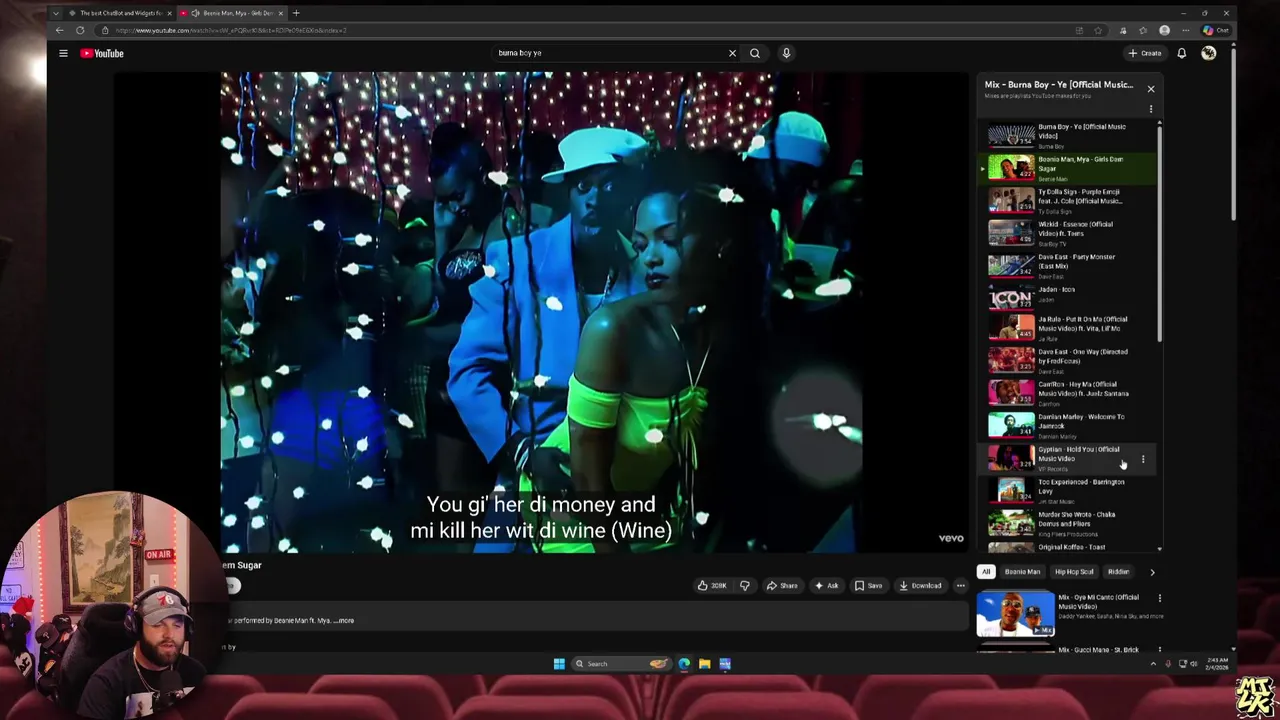
Task: Start voice search with microphone
Action: click(x=786, y=53)
